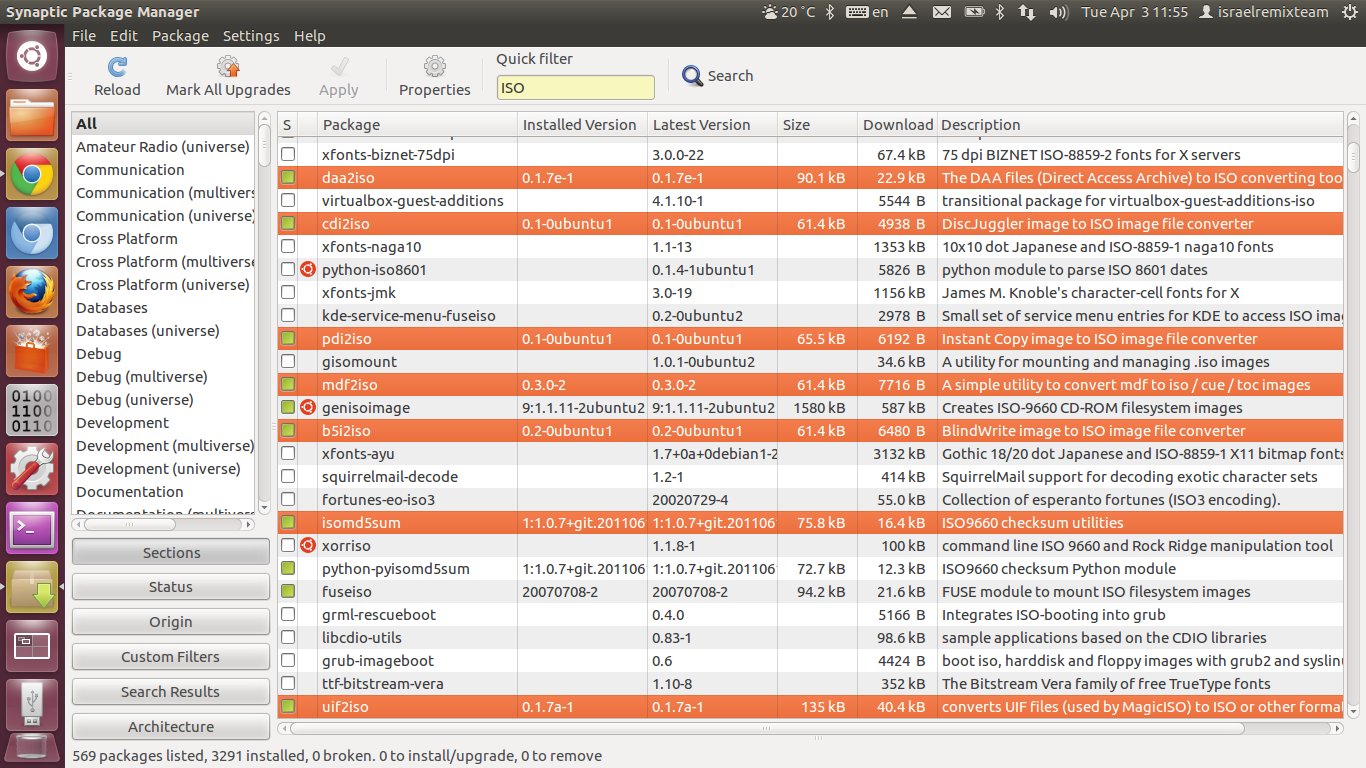The width and height of the screenshot is (1366, 768).
Task: Open session power gear menu
Action: coord(1350,12)
